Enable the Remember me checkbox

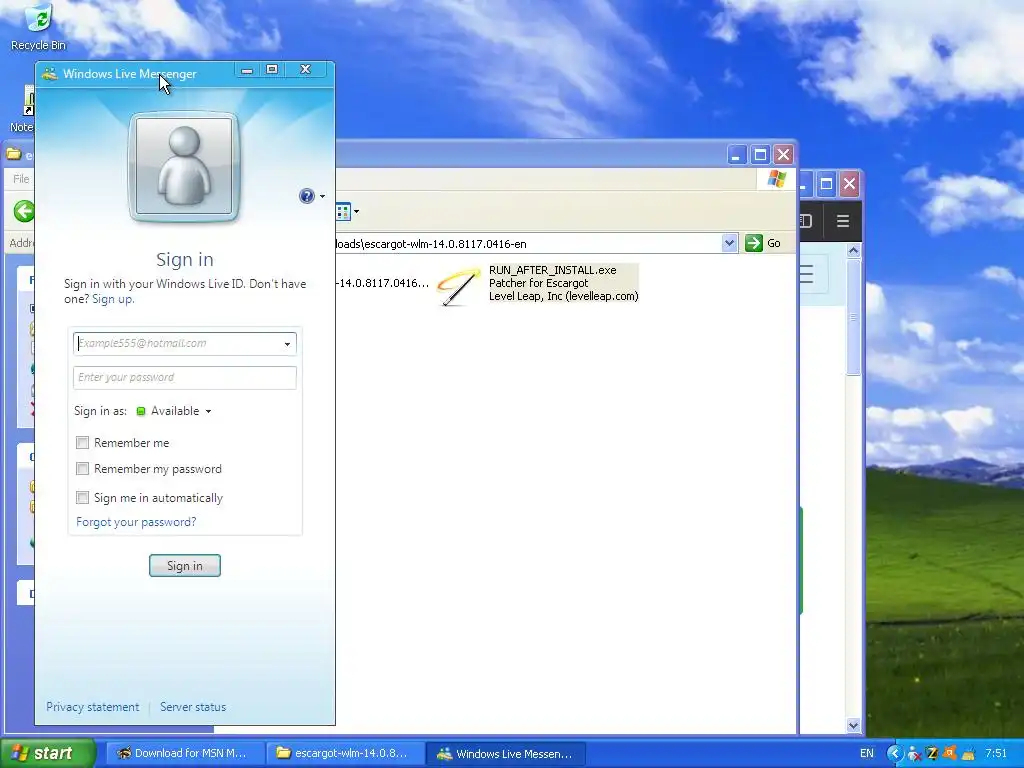click(x=82, y=443)
